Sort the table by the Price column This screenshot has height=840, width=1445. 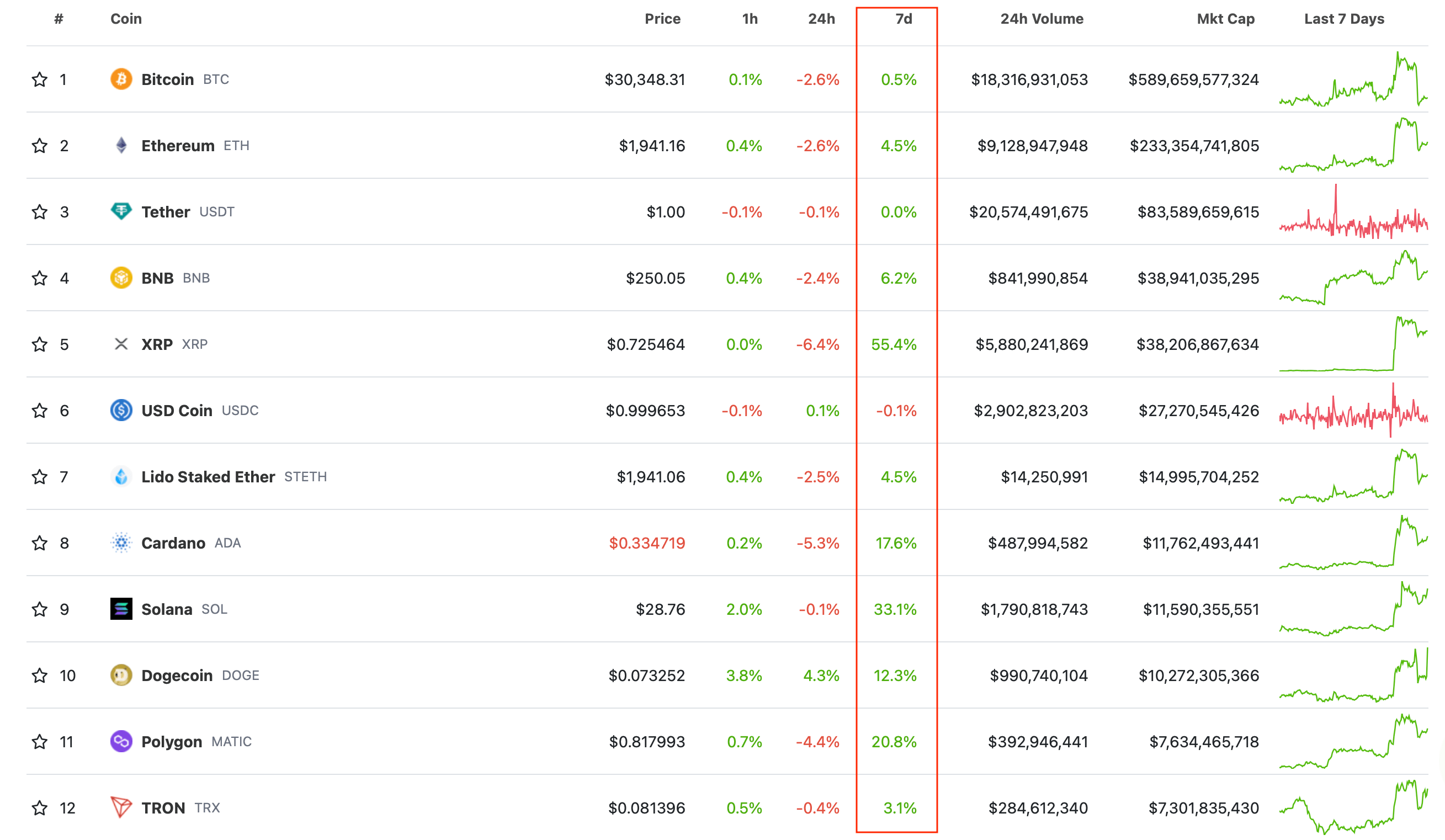pos(662,19)
